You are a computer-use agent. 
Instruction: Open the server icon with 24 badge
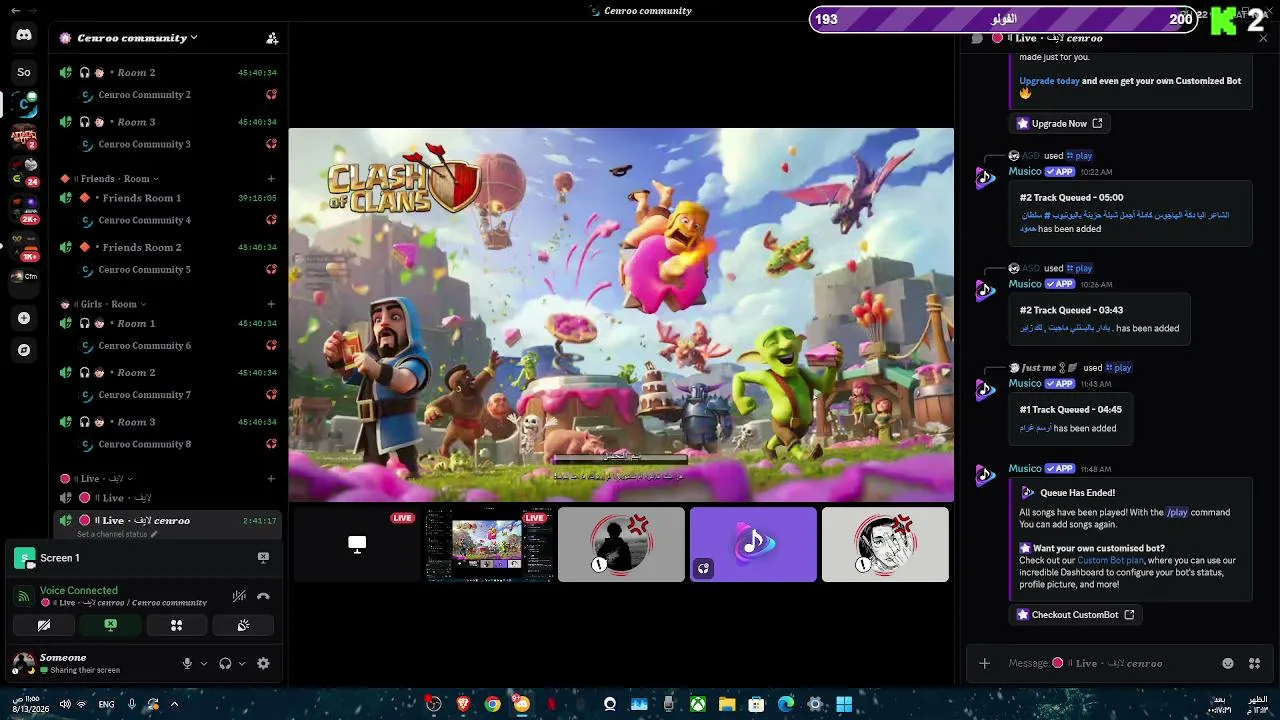click(x=24, y=171)
